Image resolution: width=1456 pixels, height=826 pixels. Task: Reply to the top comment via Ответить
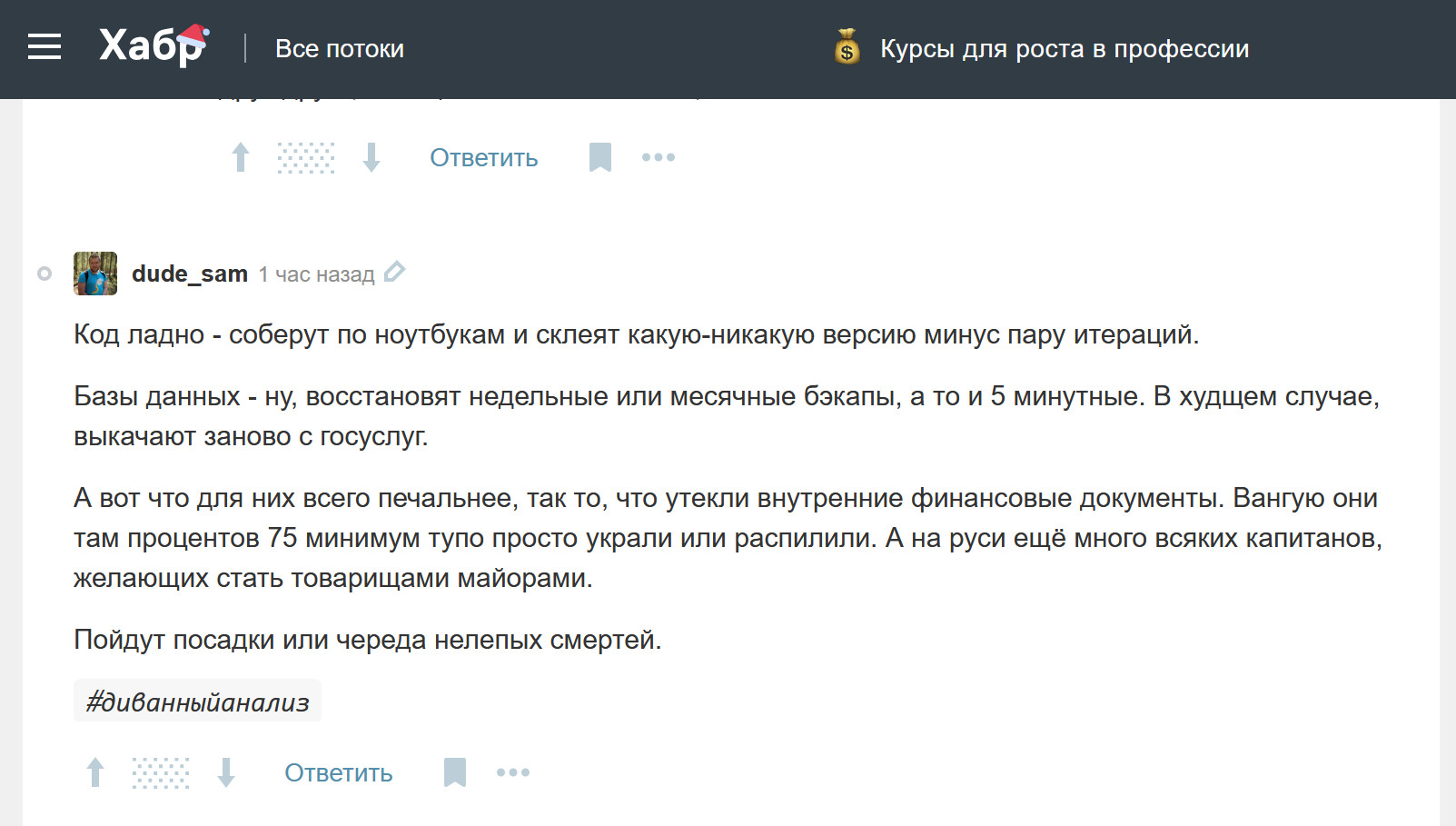pos(483,158)
